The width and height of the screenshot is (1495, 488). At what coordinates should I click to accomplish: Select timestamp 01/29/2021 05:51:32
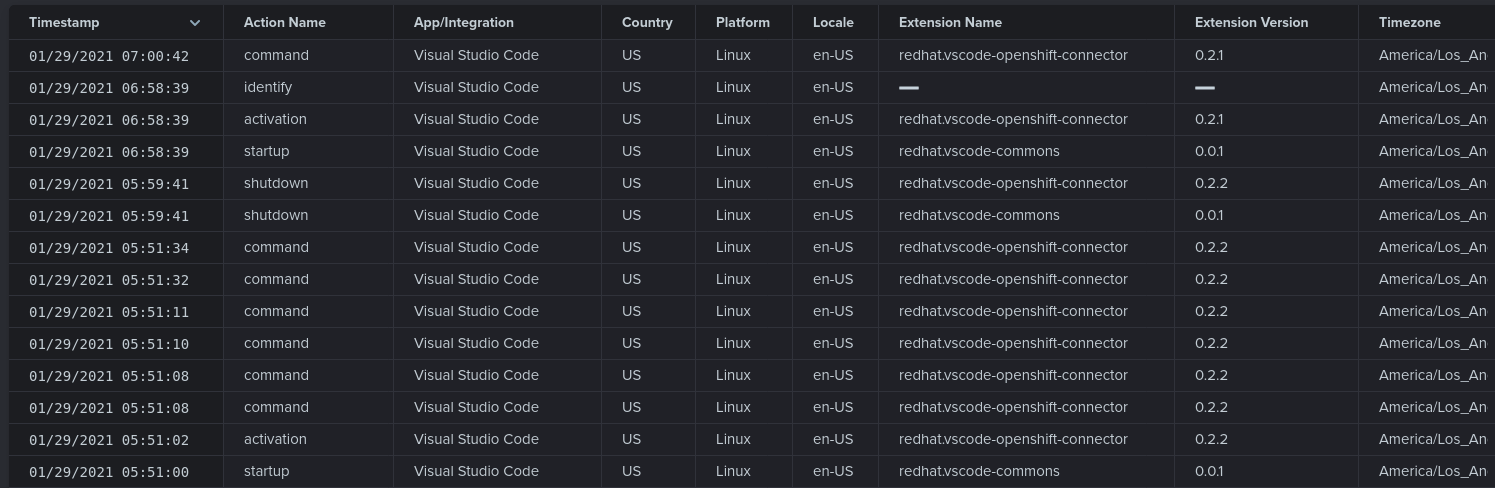(109, 280)
